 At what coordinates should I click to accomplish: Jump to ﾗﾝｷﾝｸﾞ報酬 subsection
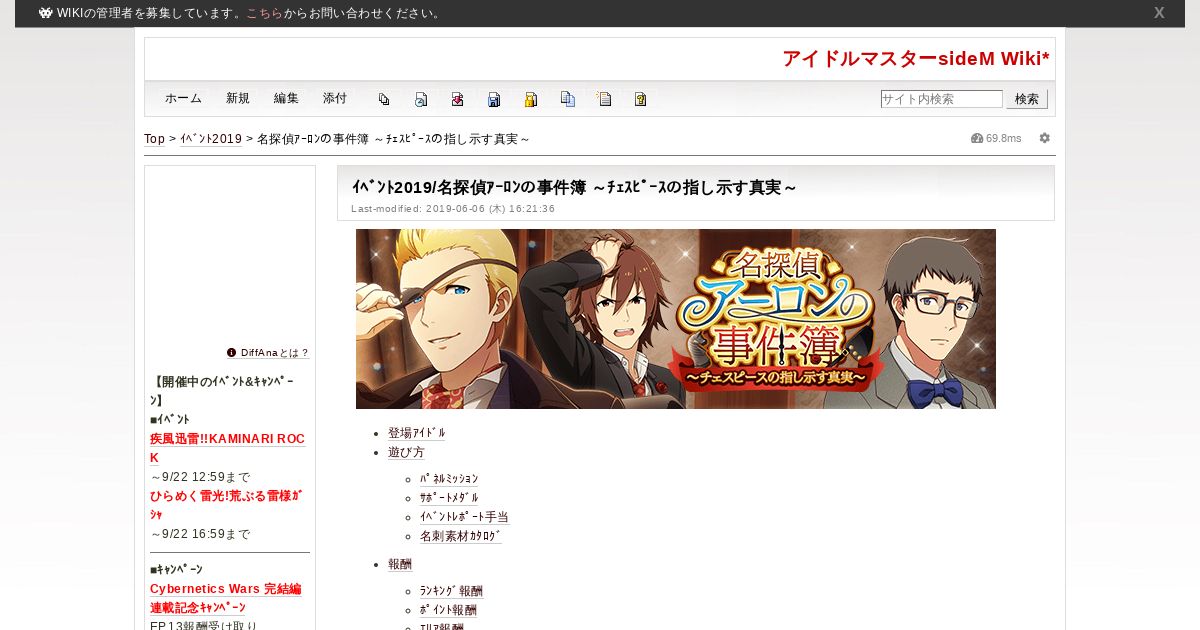point(451,591)
